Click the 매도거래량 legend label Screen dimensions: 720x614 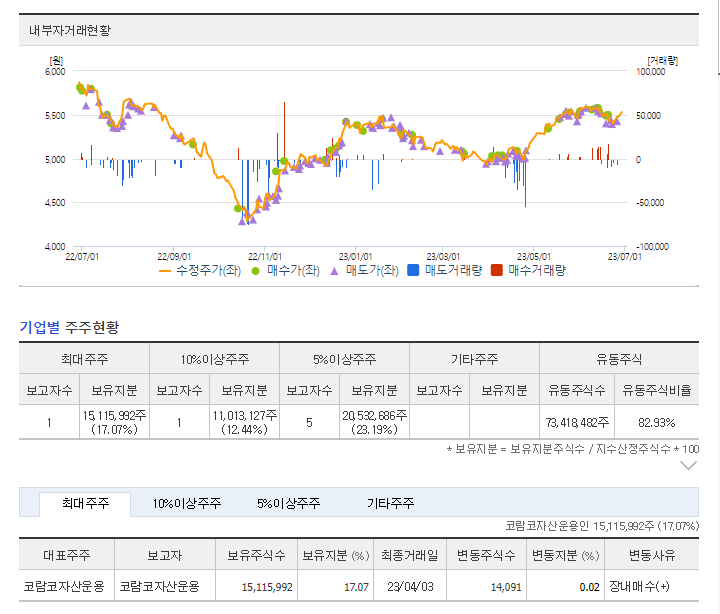pos(454,270)
